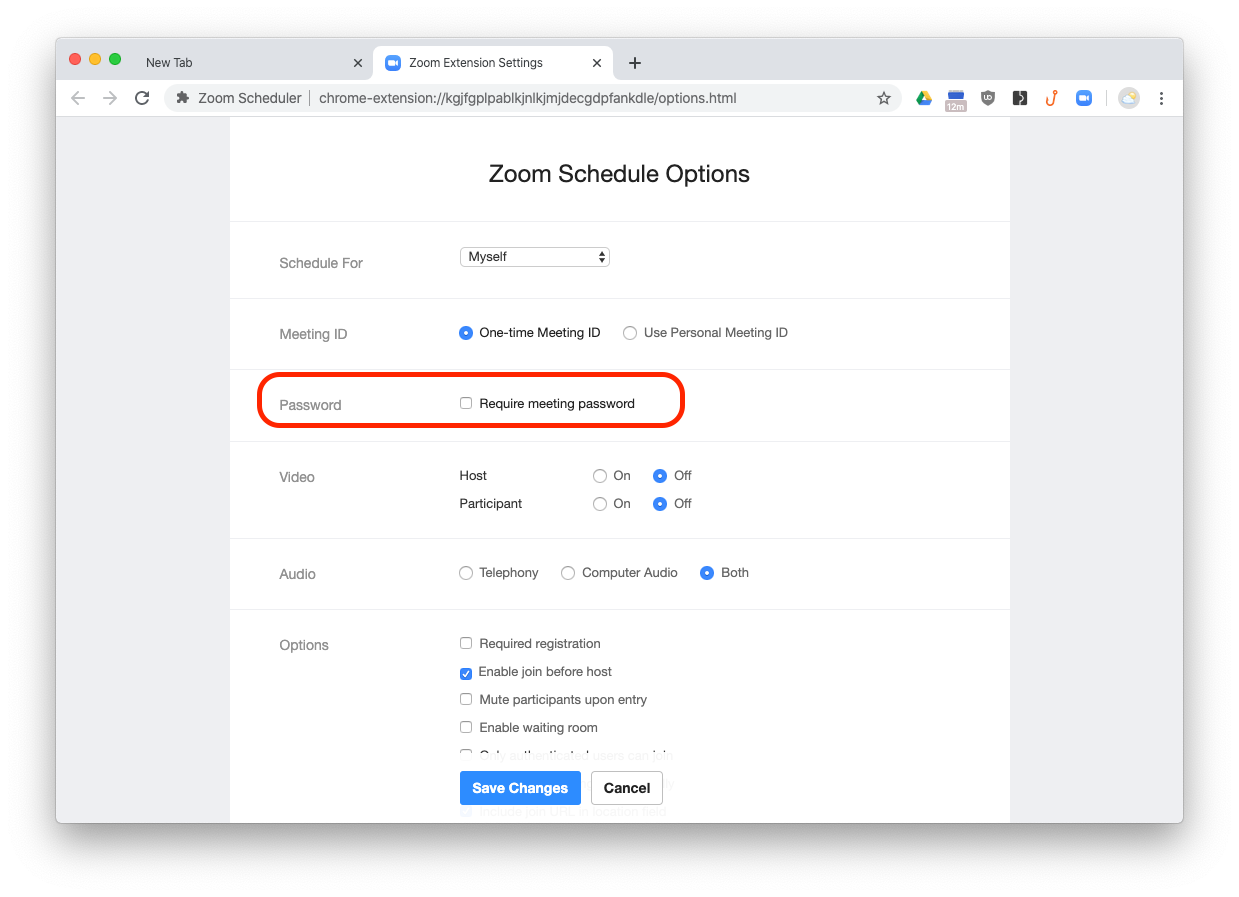Viewport: 1239px width, 897px height.
Task: Enable Require meeting password
Action: pyautogui.click(x=466, y=403)
